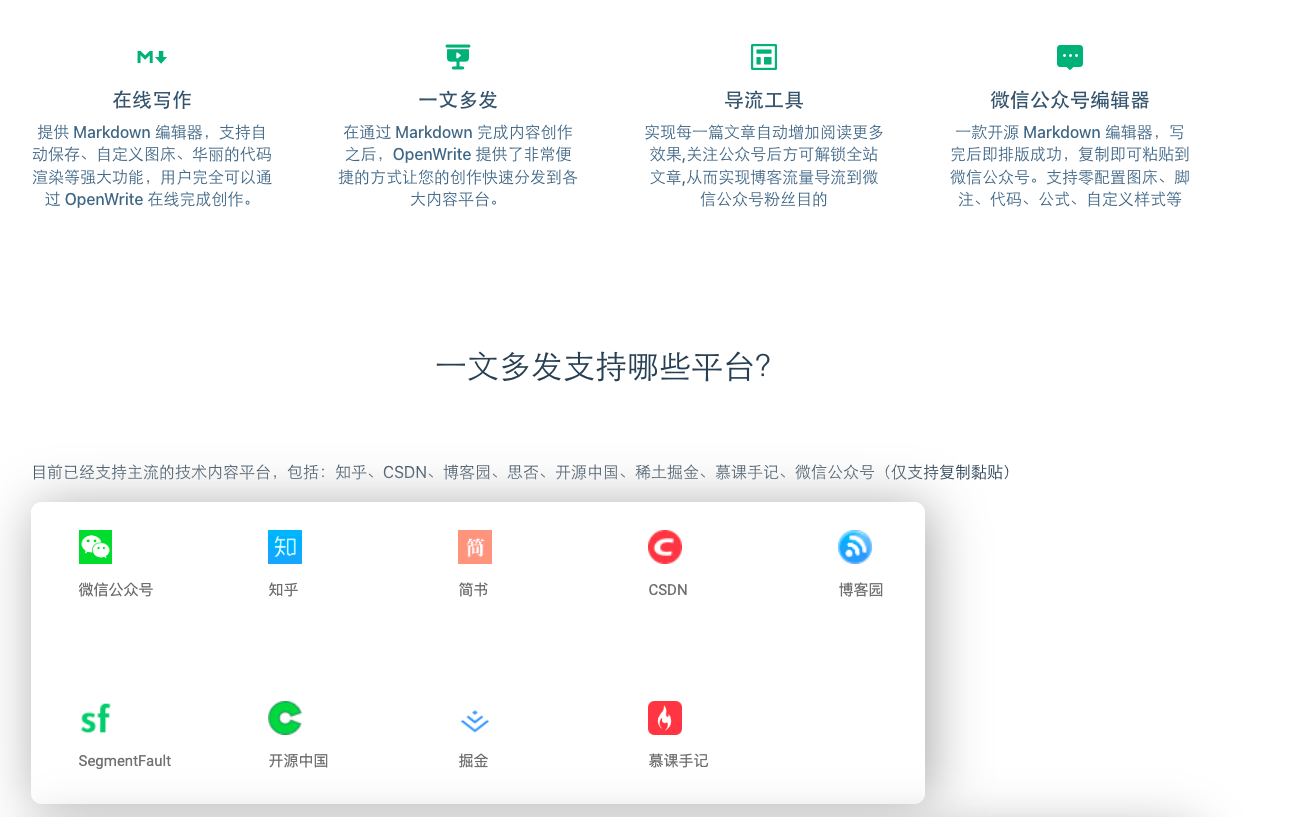The width and height of the screenshot is (1290, 817).
Task: Select the 知乎 platform label
Action: click(x=283, y=590)
